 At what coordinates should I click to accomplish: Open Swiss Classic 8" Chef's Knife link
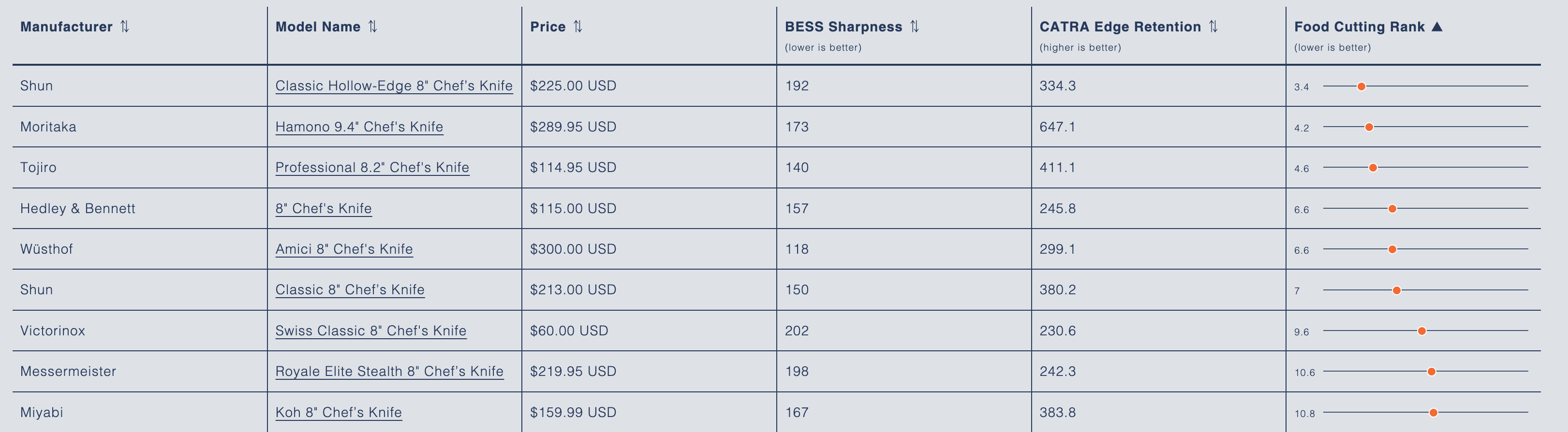[x=370, y=331]
